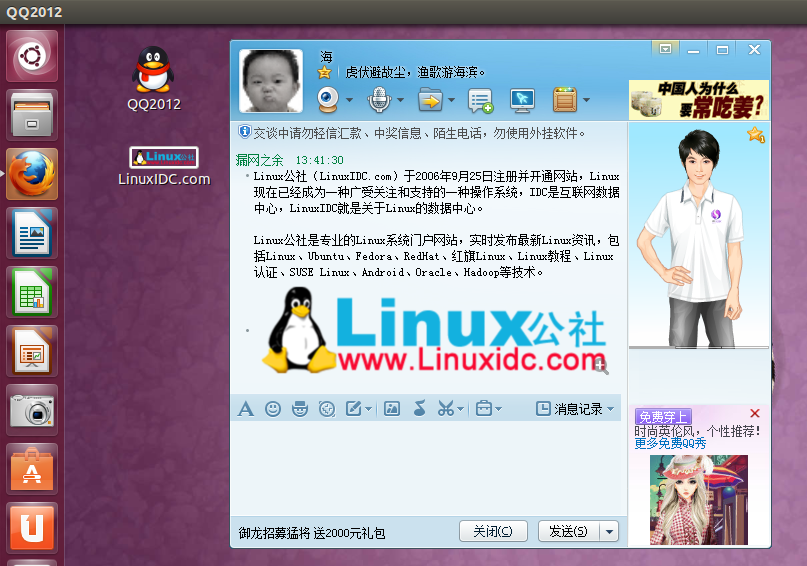The height and width of the screenshot is (566, 807).
Task: Send a window shake nudge icon
Action: pos(327,409)
